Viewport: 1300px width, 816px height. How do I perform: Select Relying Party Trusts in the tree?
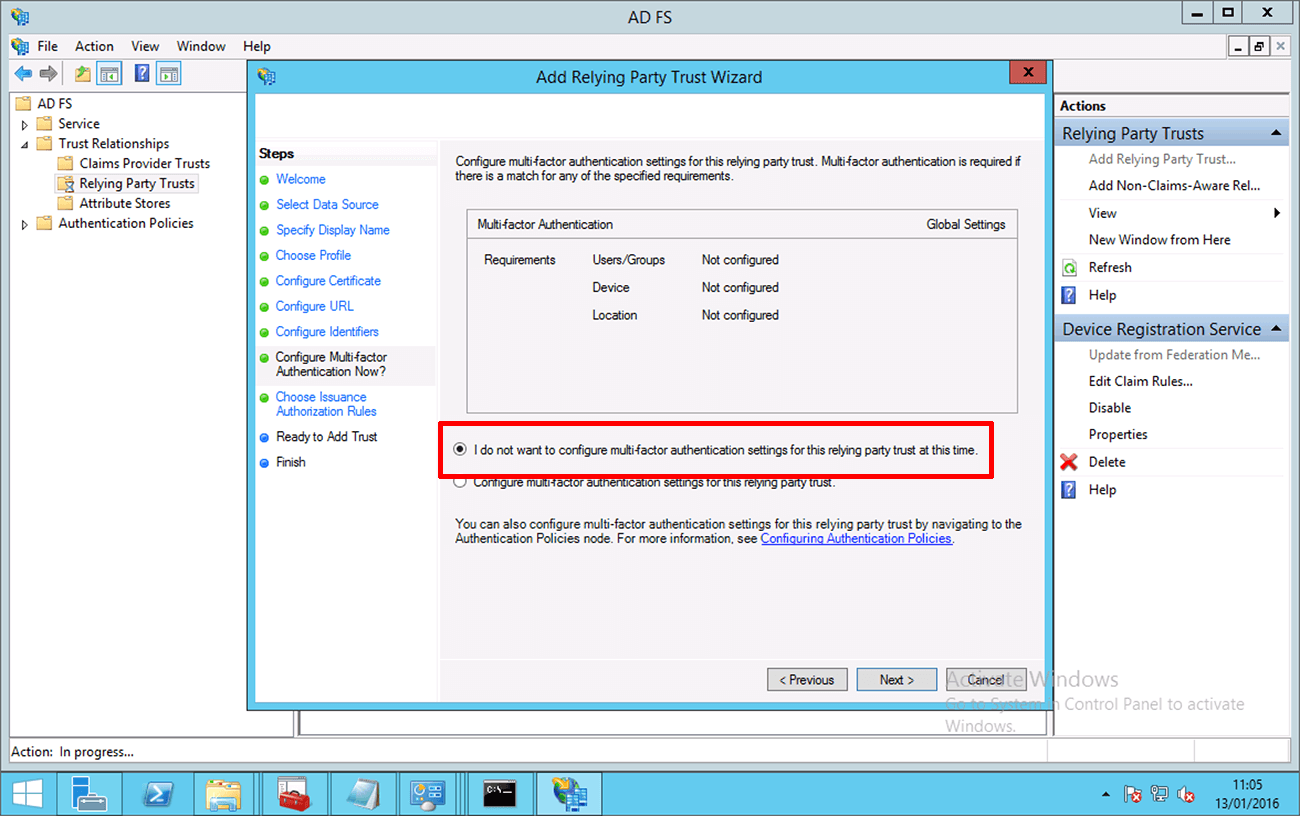(137, 184)
